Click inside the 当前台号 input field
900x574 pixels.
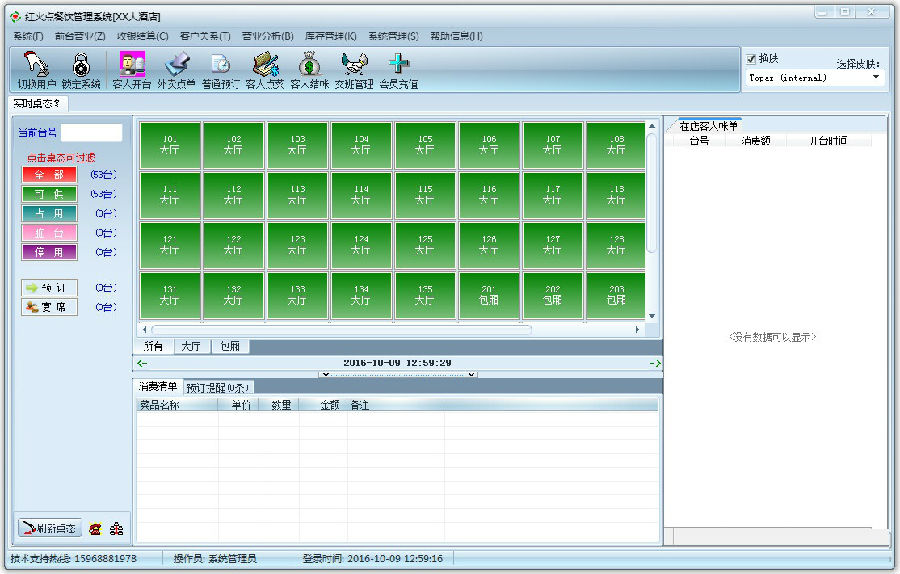91,133
